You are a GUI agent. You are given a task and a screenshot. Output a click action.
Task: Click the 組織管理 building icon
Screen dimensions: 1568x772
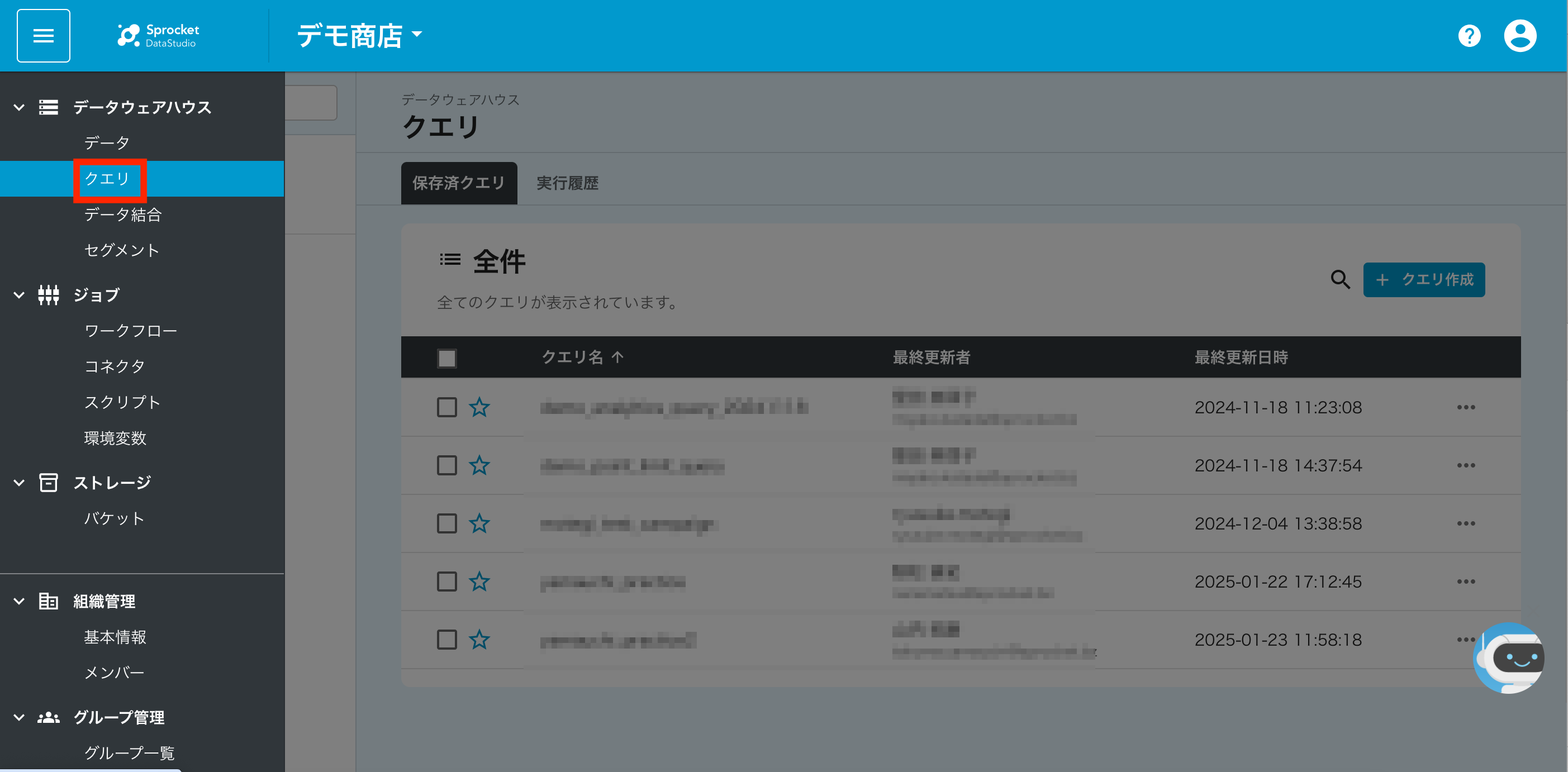(x=49, y=601)
